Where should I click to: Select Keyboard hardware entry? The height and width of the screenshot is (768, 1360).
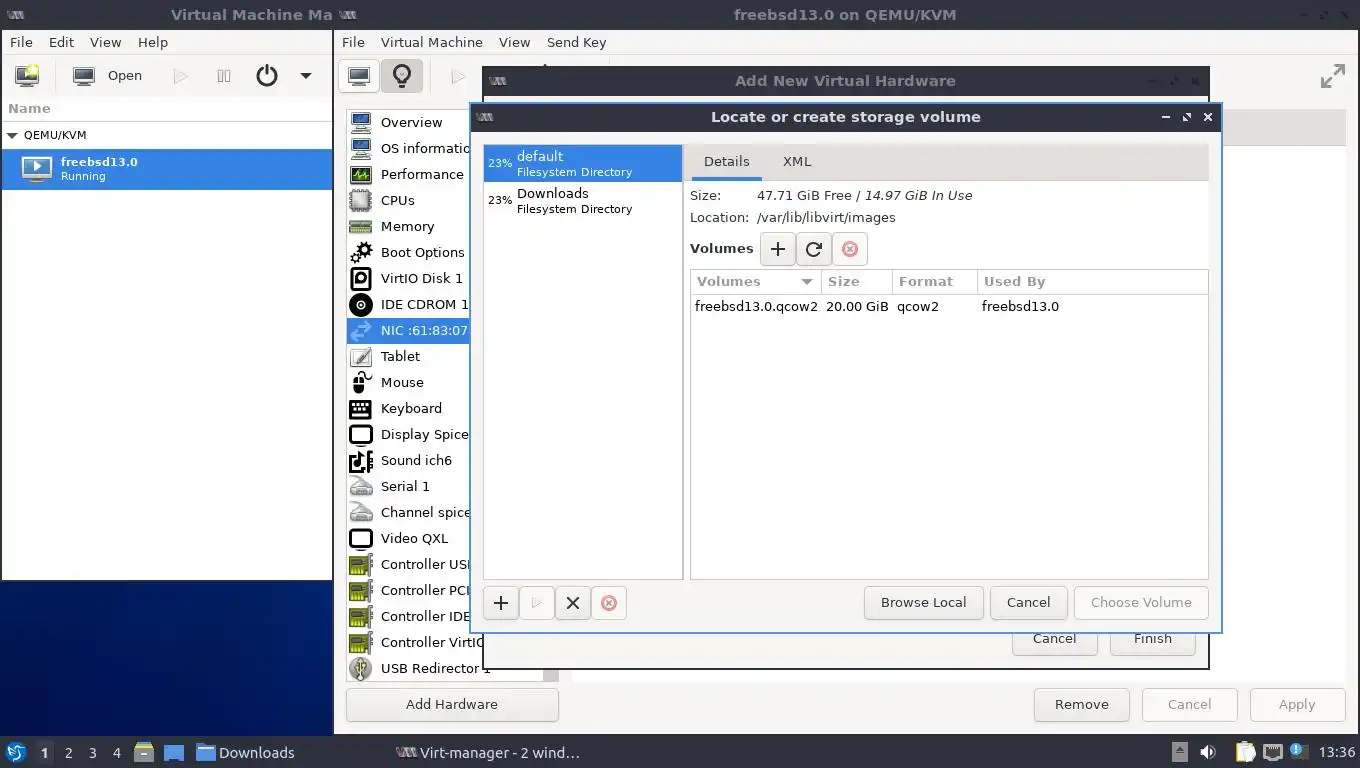coord(408,408)
